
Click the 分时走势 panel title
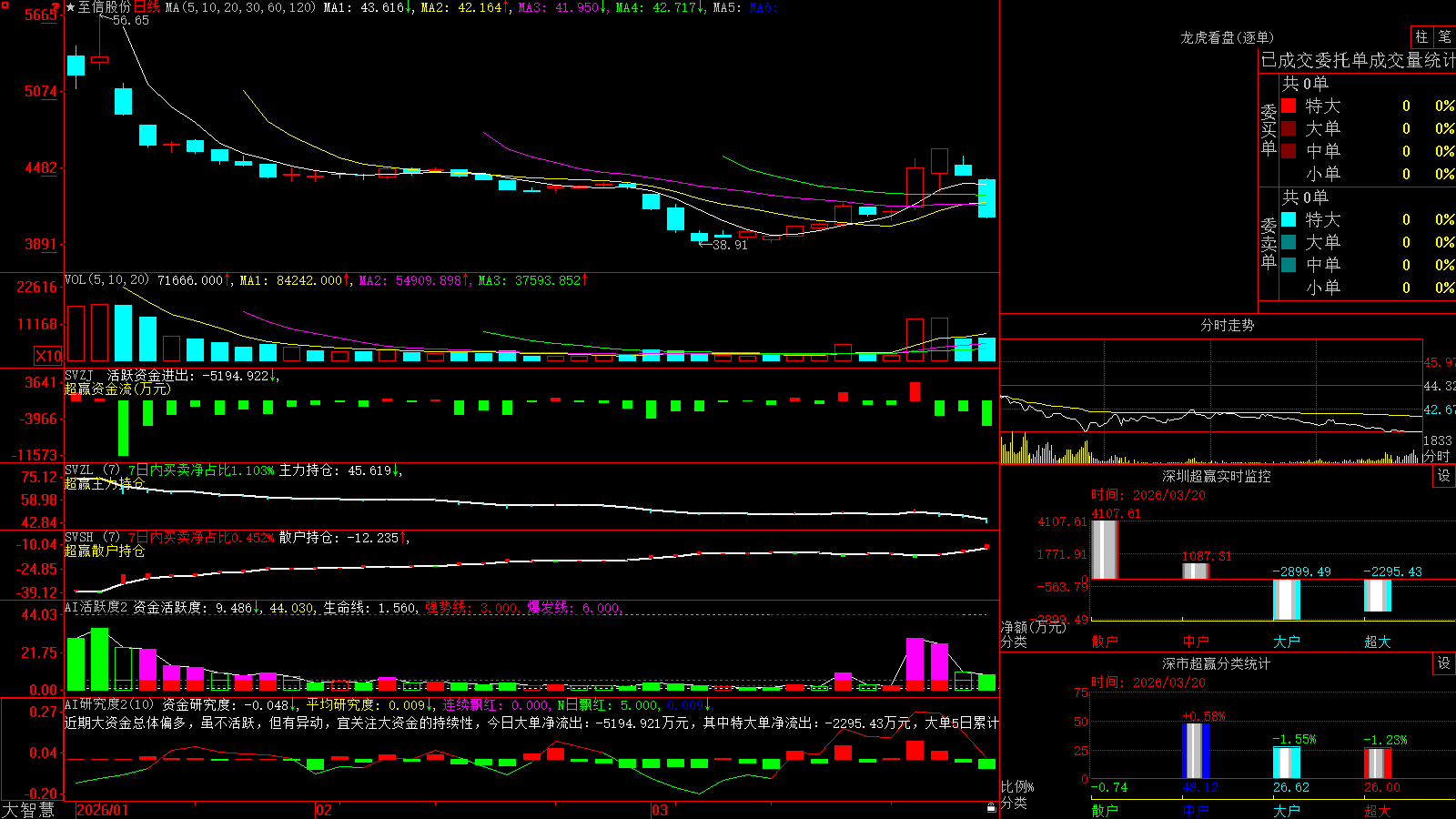tap(1227, 325)
